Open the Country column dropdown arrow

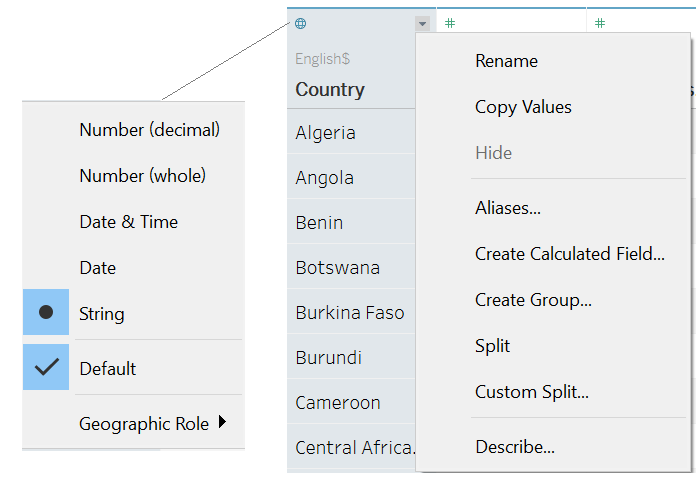pos(423,23)
